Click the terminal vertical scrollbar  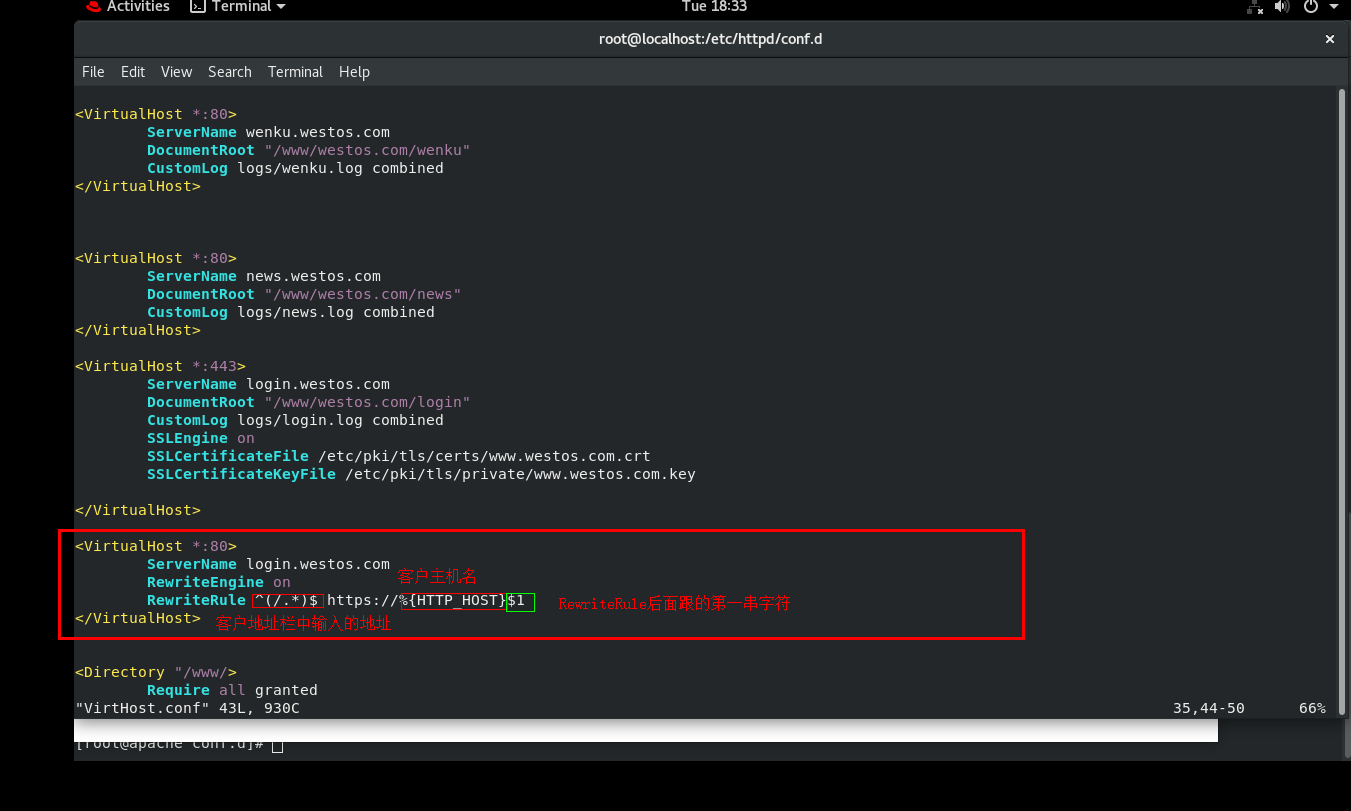1342,400
